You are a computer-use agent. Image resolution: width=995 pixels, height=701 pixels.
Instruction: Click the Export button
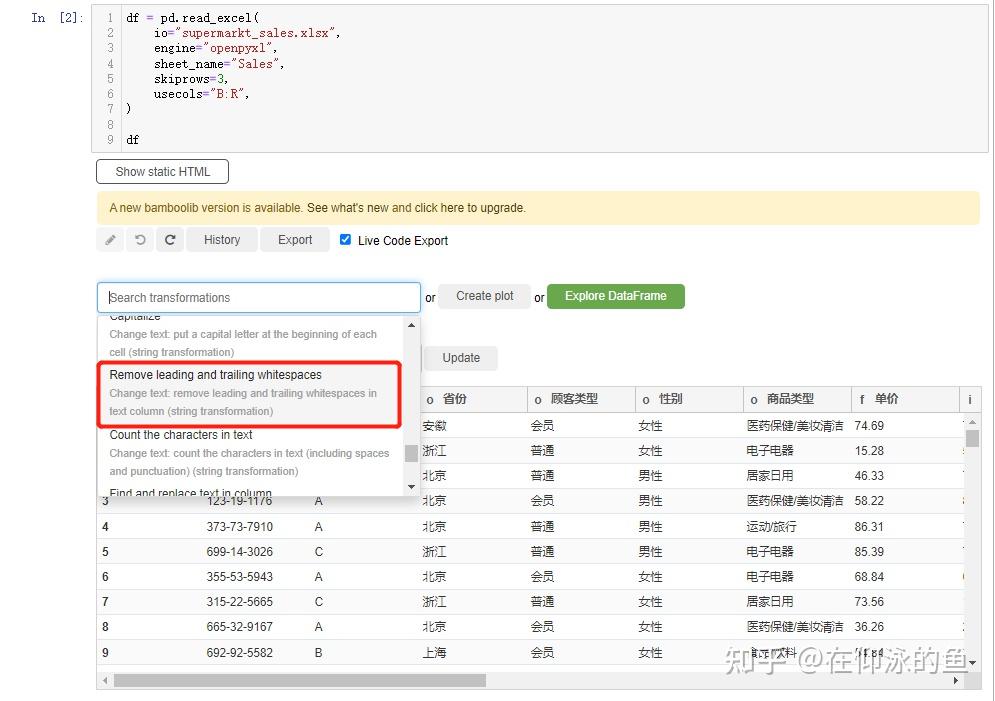click(294, 240)
